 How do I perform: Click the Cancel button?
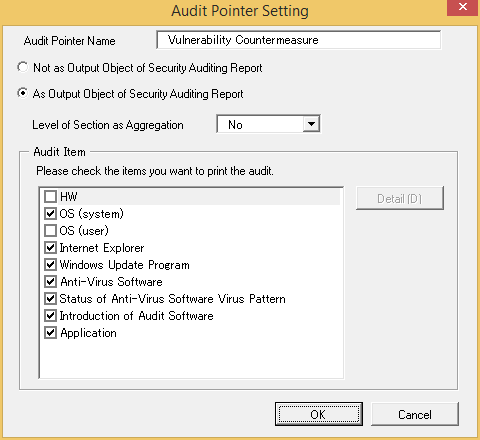(x=415, y=414)
